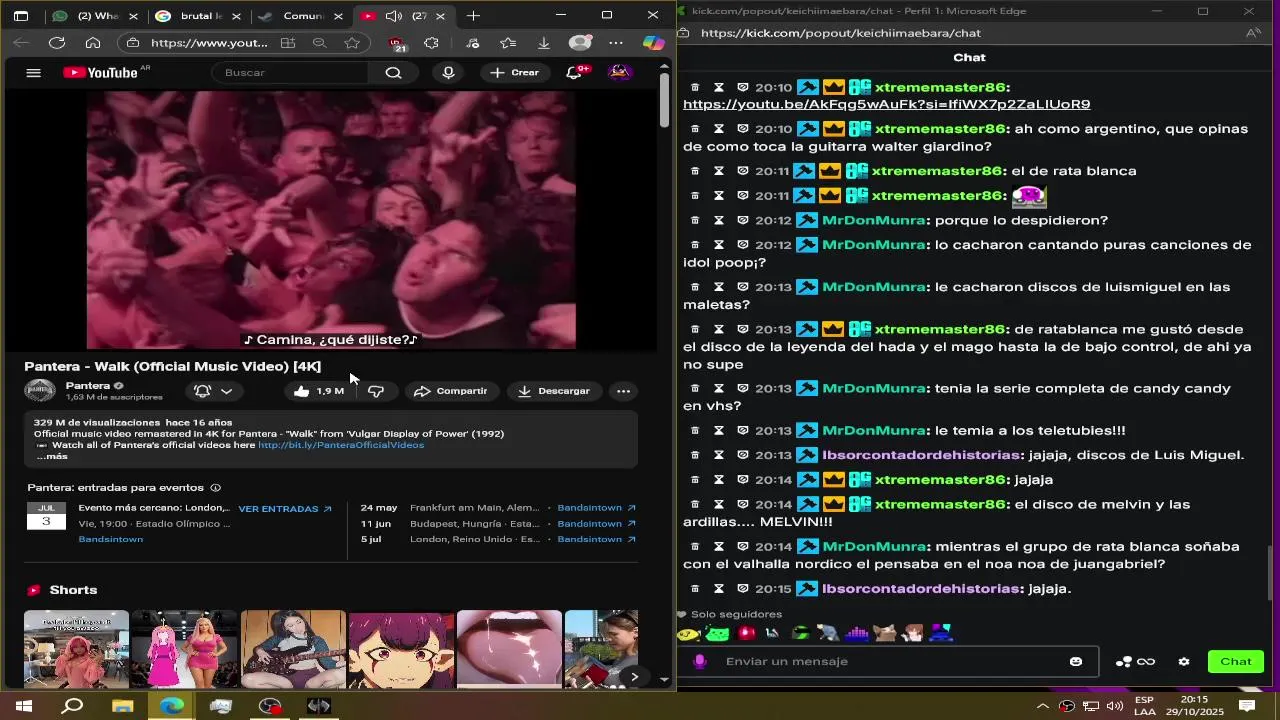Mute the YouTube tab via its speaker icon

[x=394, y=16]
